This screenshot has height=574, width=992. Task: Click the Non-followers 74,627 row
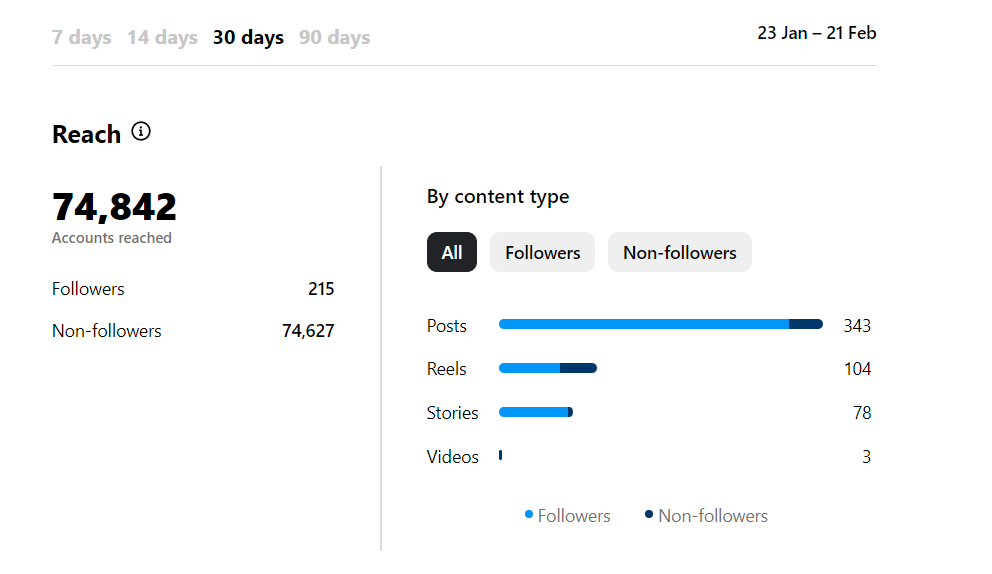[x=192, y=331]
